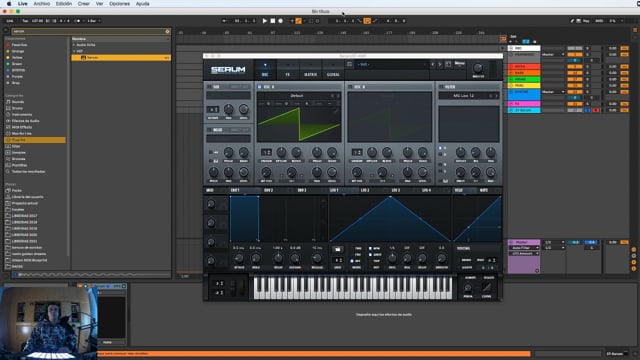The width and height of the screenshot is (640, 360).
Task: Select the highlighted Plug-ins browser category
Action: click(35, 140)
